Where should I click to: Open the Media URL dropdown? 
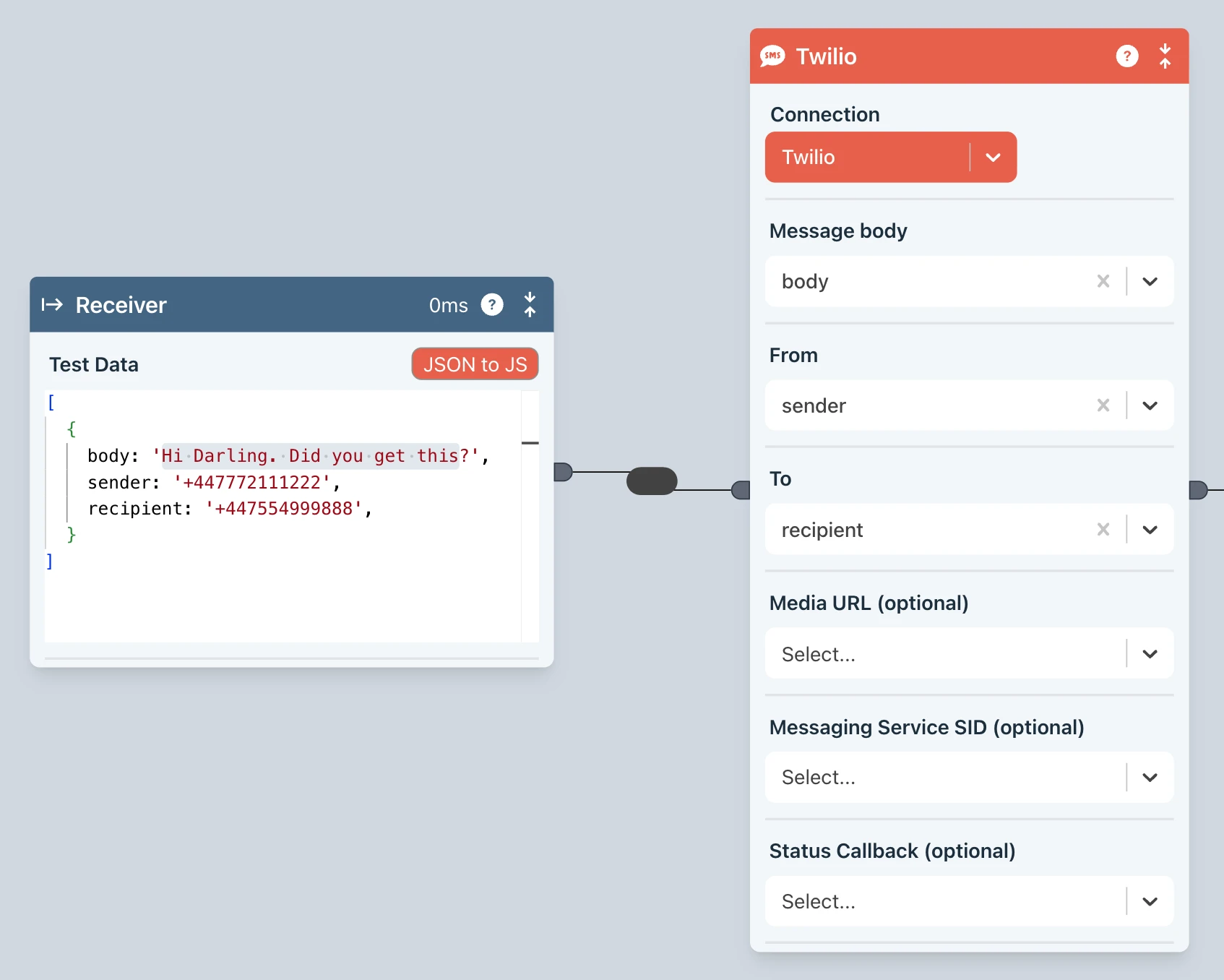[x=1150, y=654]
